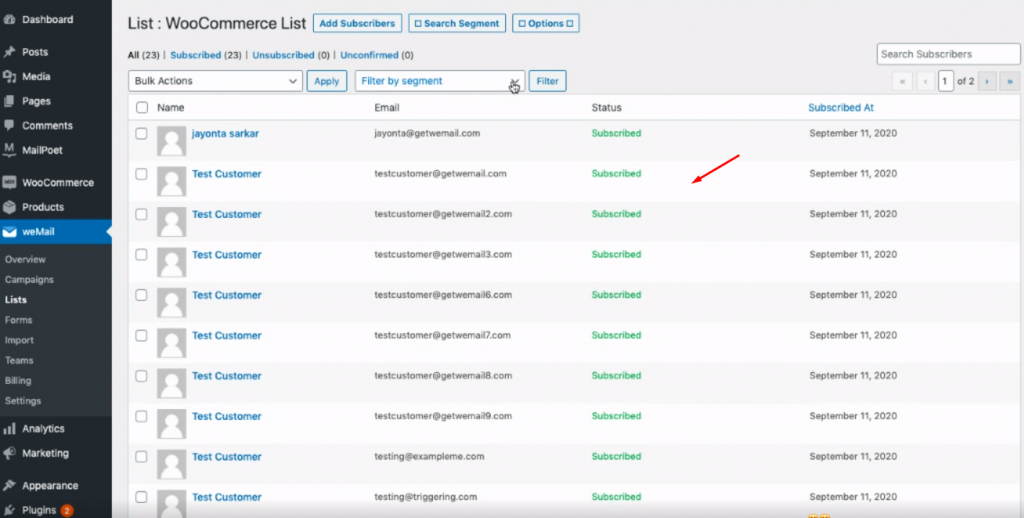Open the Options dropdown button
This screenshot has height=518, width=1024.
click(x=545, y=24)
